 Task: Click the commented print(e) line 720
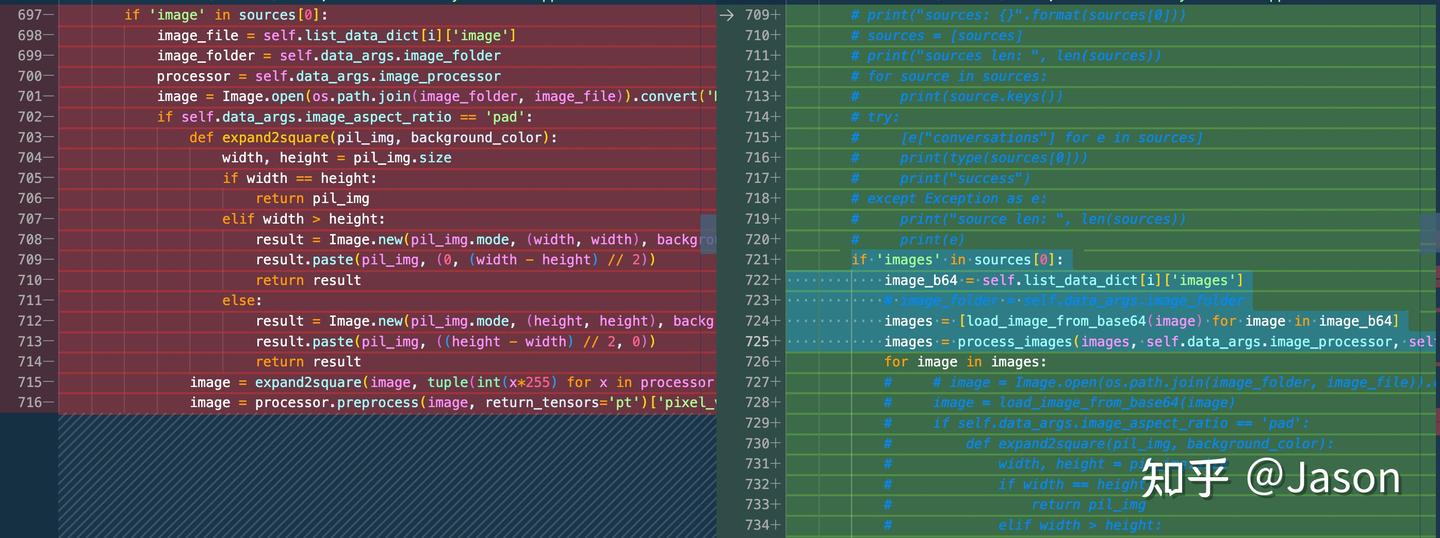point(908,239)
